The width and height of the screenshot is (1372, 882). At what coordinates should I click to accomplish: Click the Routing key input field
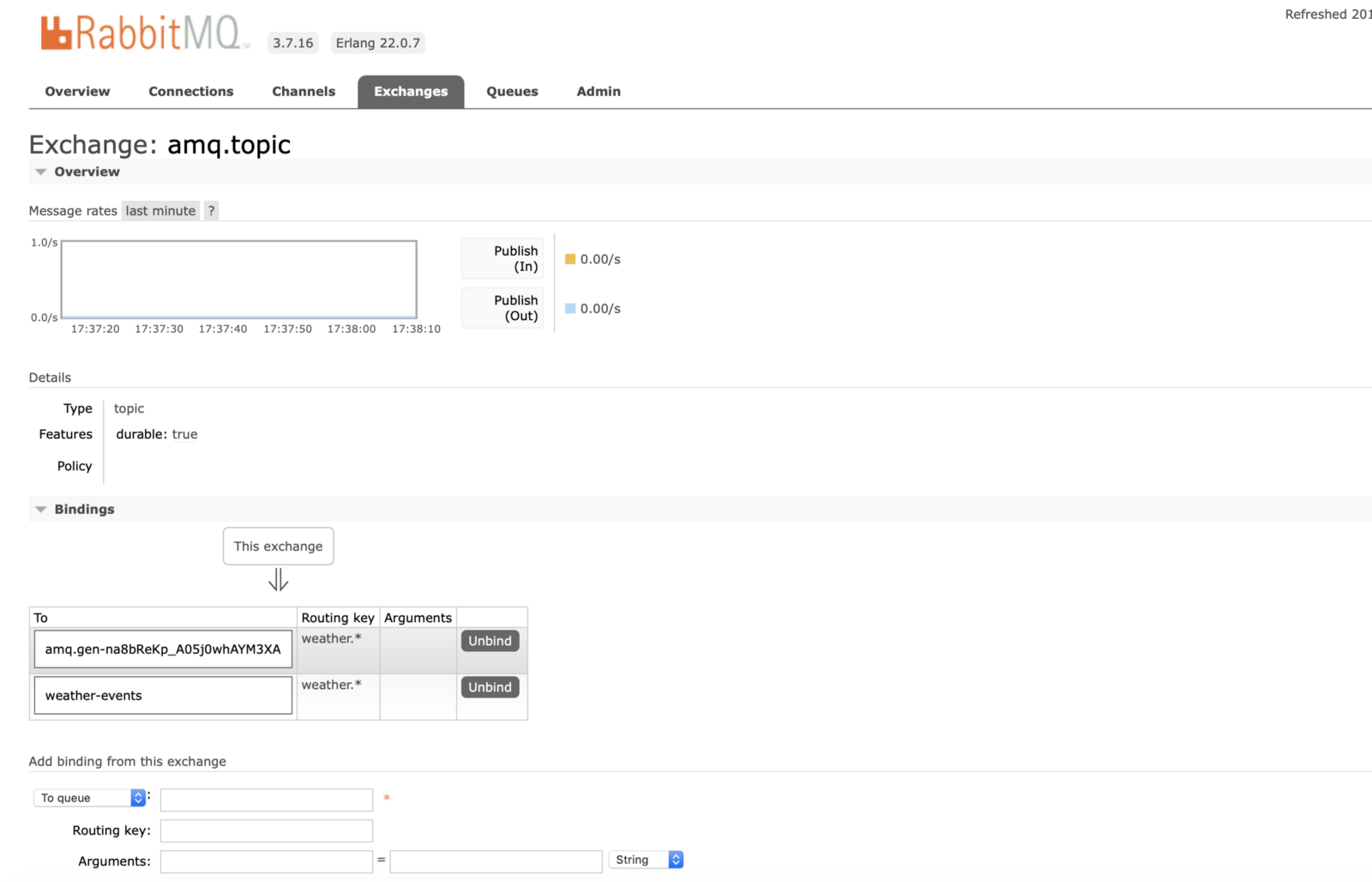(x=266, y=830)
